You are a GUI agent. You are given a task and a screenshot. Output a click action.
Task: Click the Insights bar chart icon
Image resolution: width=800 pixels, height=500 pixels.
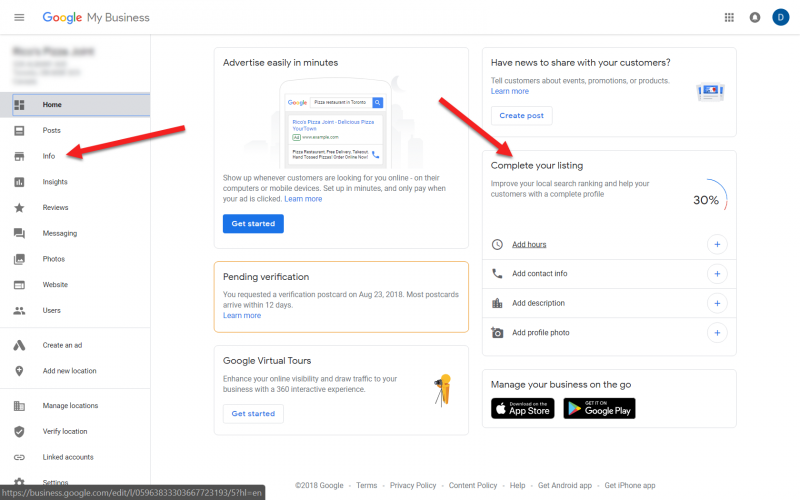click(x=19, y=182)
